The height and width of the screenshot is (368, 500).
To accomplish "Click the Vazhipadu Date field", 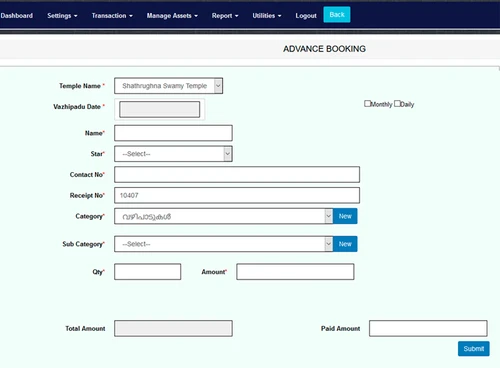I will pos(160,109).
